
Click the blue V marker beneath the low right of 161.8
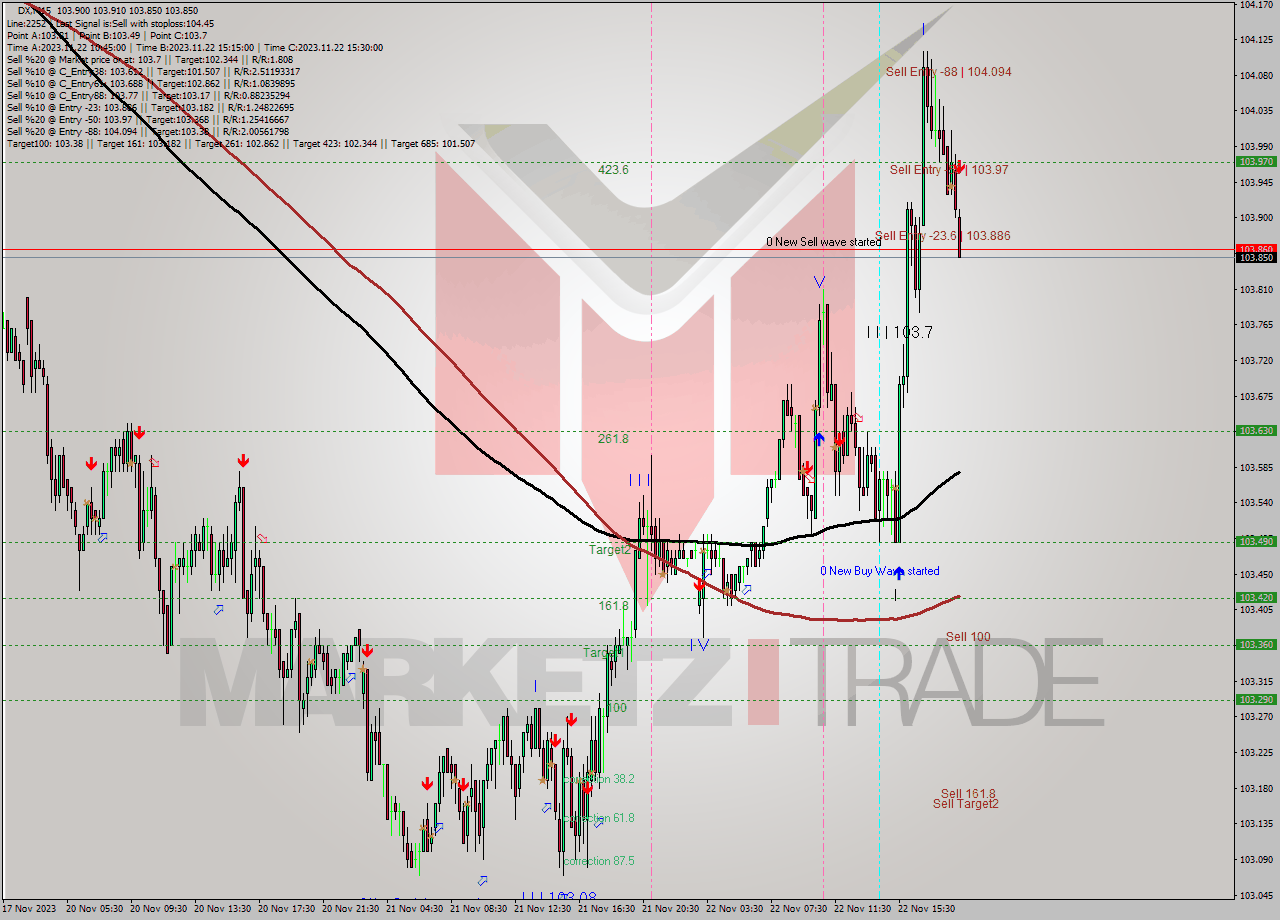(703, 645)
